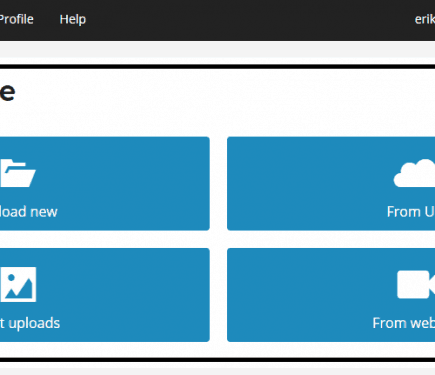The width and height of the screenshot is (435, 375).
Task: Click the open folder icon for new uploads
Action: (18, 173)
